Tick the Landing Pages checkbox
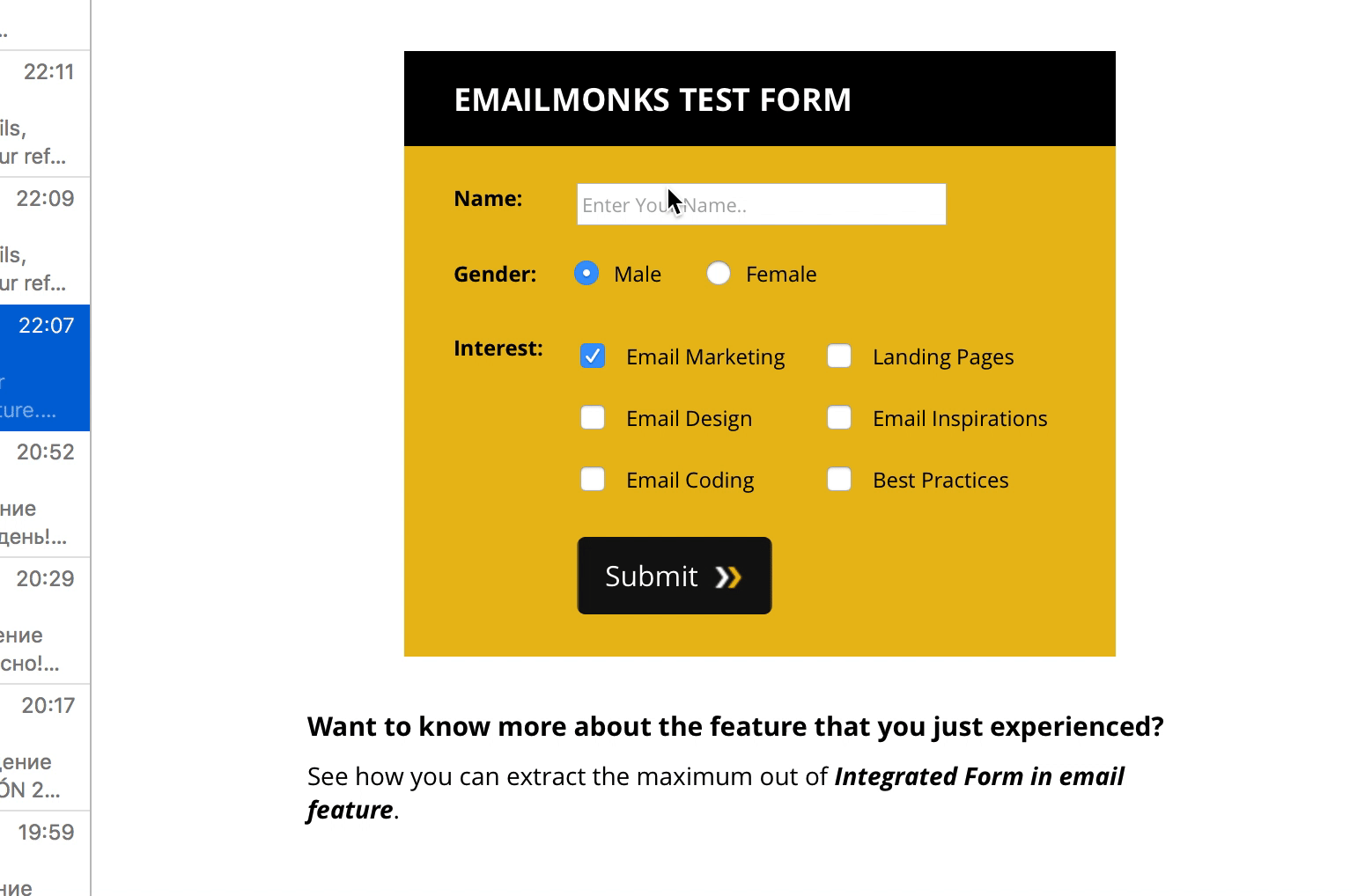 click(x=839, y=356)
